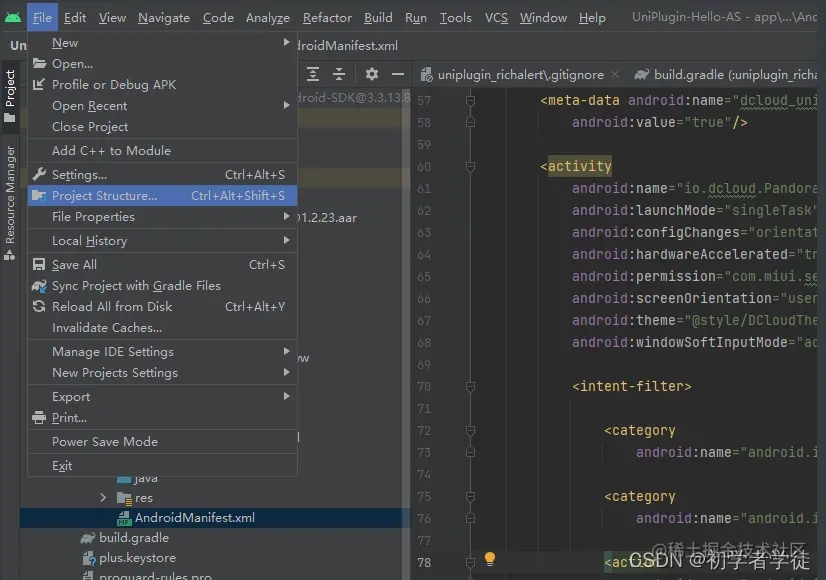Toggle Power Save Mode

coord(162,442)
